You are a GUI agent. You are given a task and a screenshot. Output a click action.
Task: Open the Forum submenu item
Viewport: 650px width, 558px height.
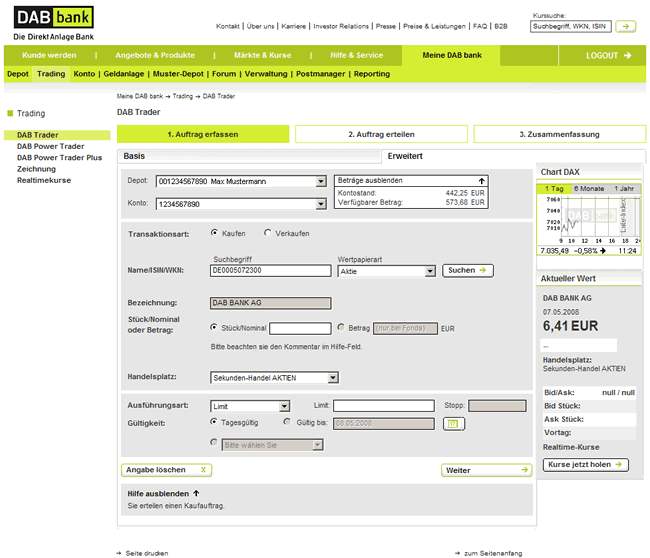click(x=224, y=74)
